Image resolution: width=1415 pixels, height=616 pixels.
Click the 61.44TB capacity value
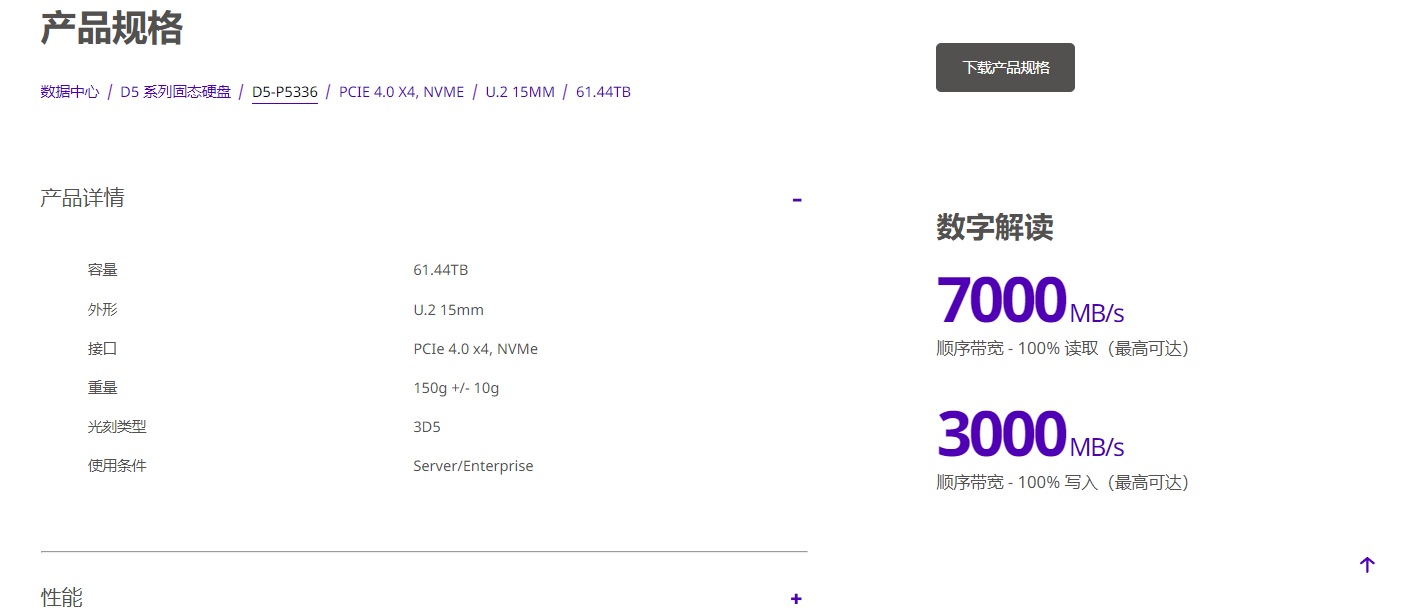(x=439, y=269)
